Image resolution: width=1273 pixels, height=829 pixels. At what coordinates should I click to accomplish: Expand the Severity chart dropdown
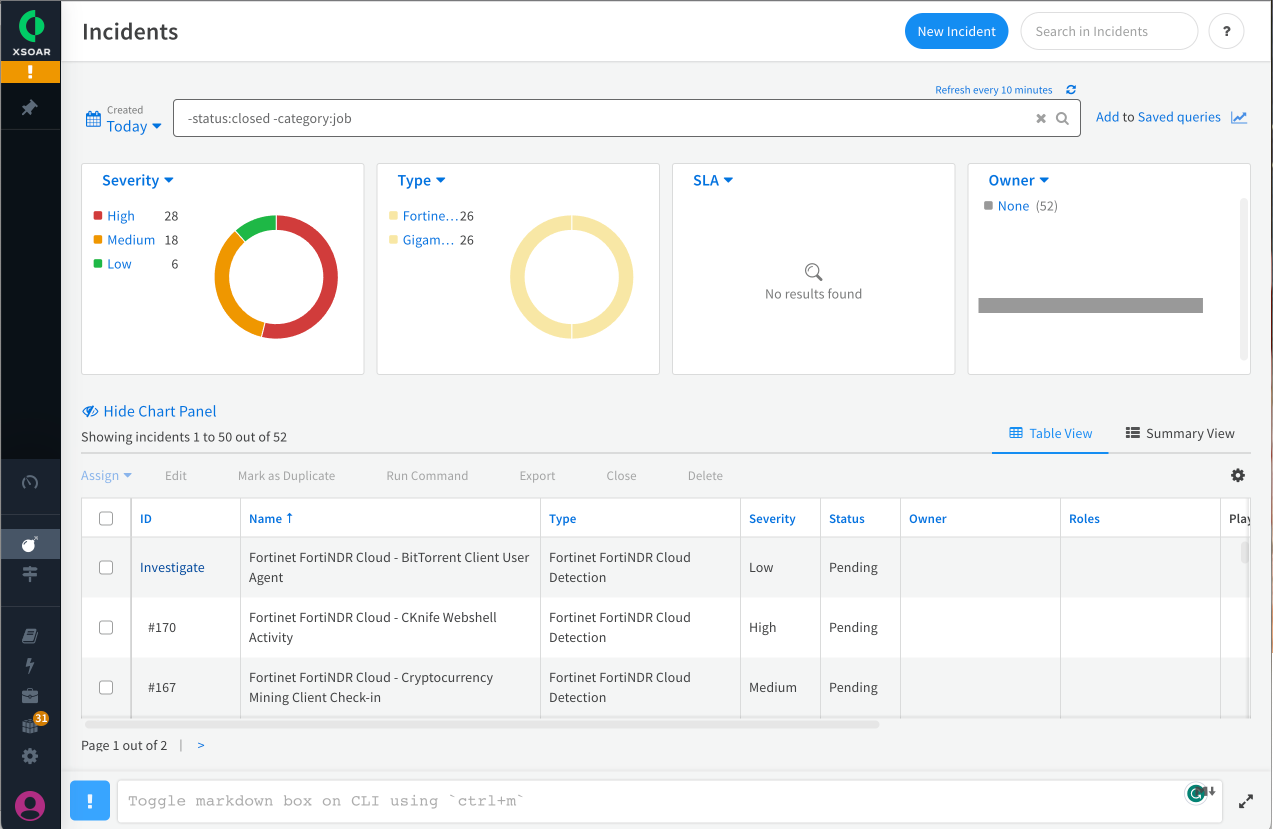point(138,180)
